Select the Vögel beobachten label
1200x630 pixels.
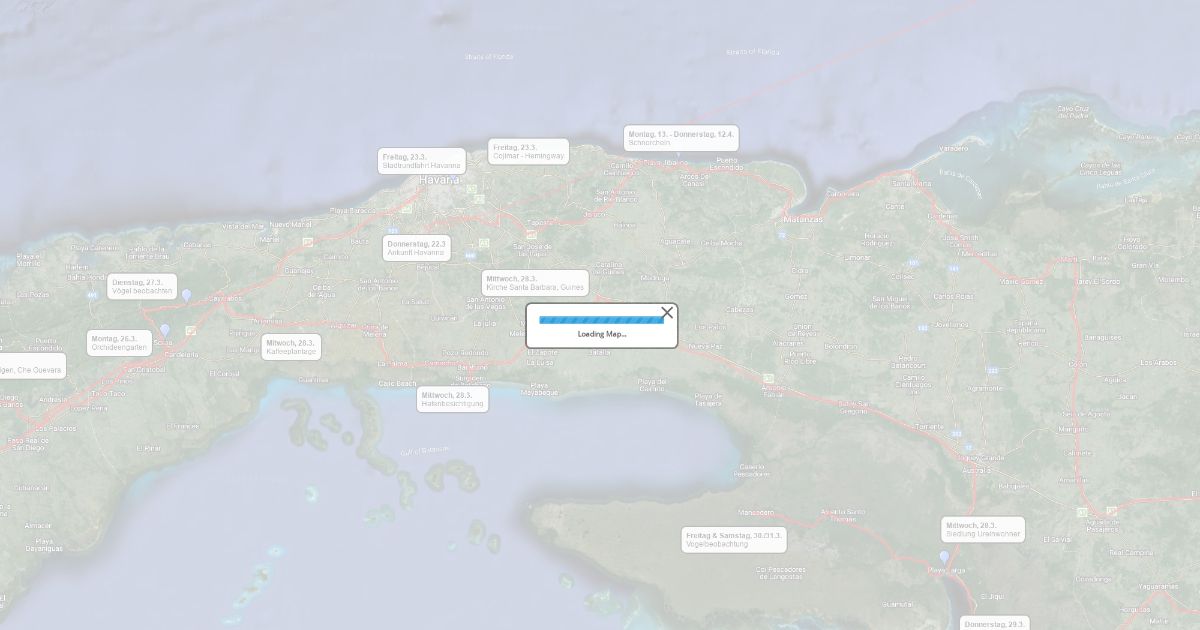click(x=142, y=287)
